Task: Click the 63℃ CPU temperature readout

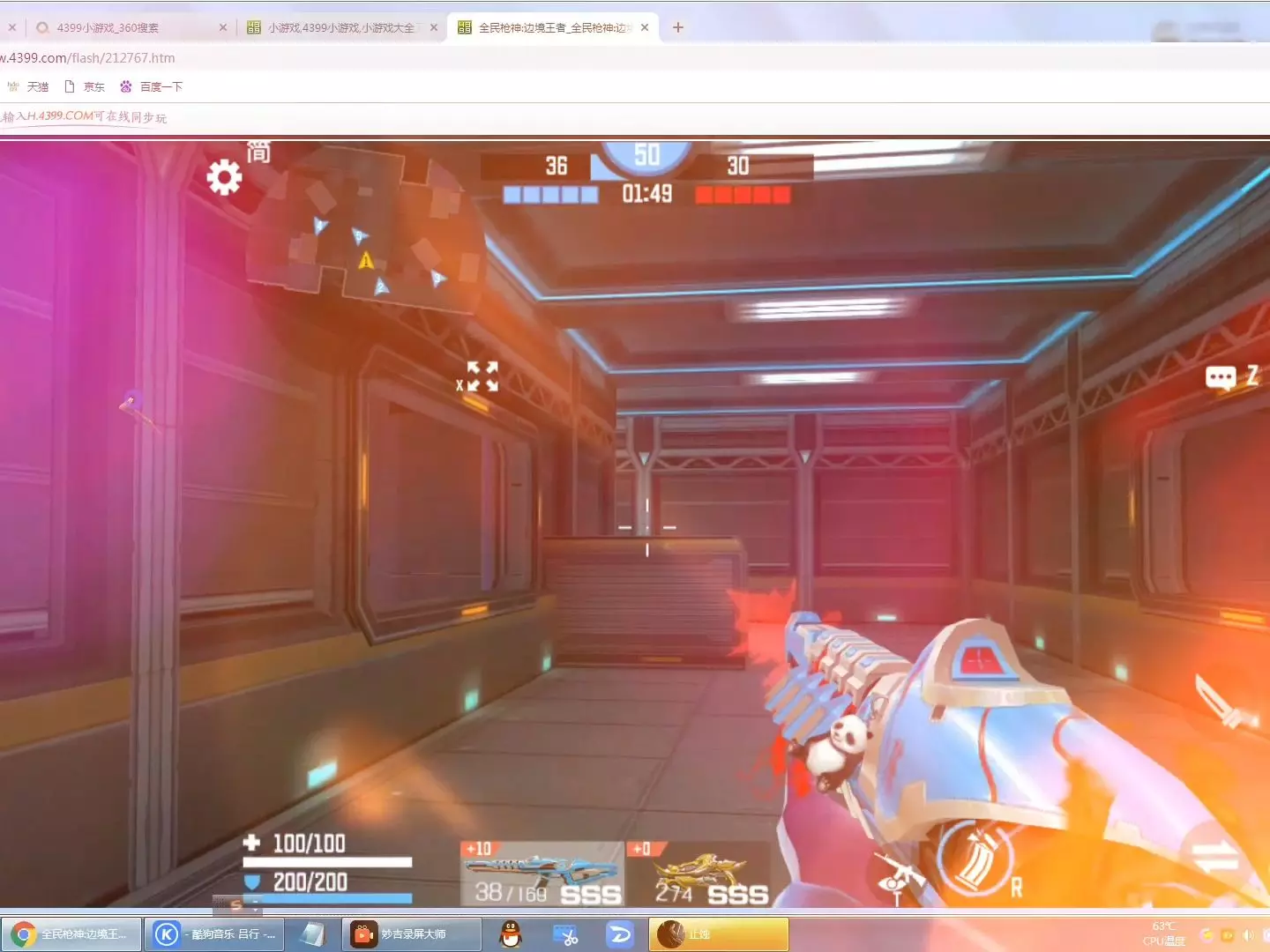Action: coord(1164,933)
